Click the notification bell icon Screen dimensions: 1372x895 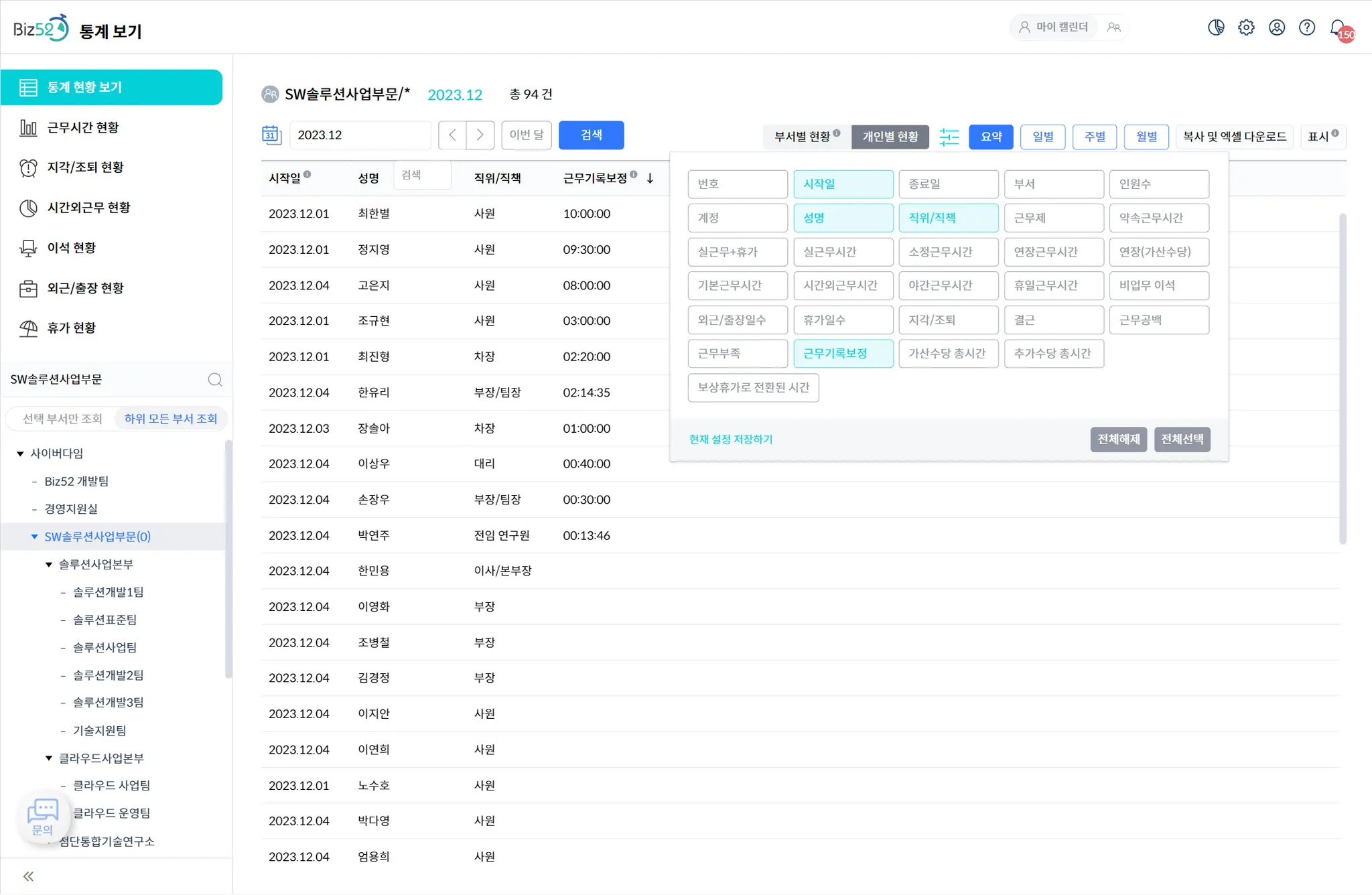[x=1337, y=27]
